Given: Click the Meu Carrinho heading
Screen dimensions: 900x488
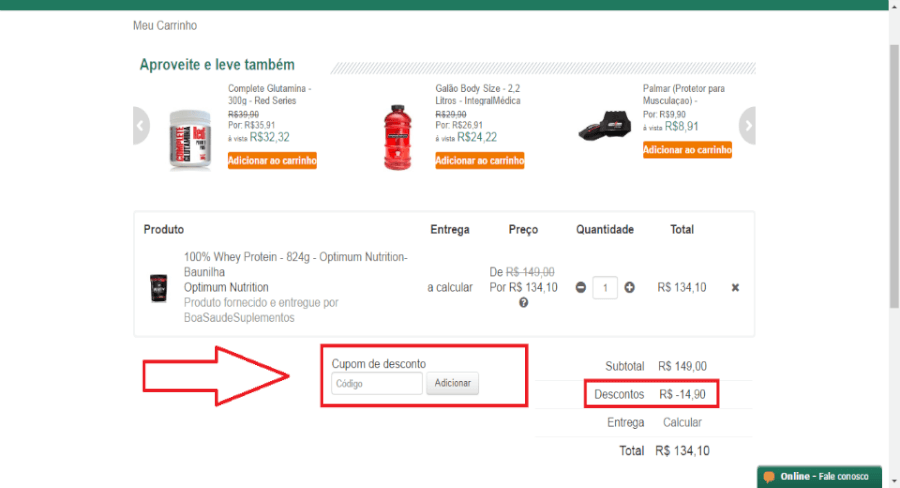Looking at the screenshot, I should pos(165,26).
